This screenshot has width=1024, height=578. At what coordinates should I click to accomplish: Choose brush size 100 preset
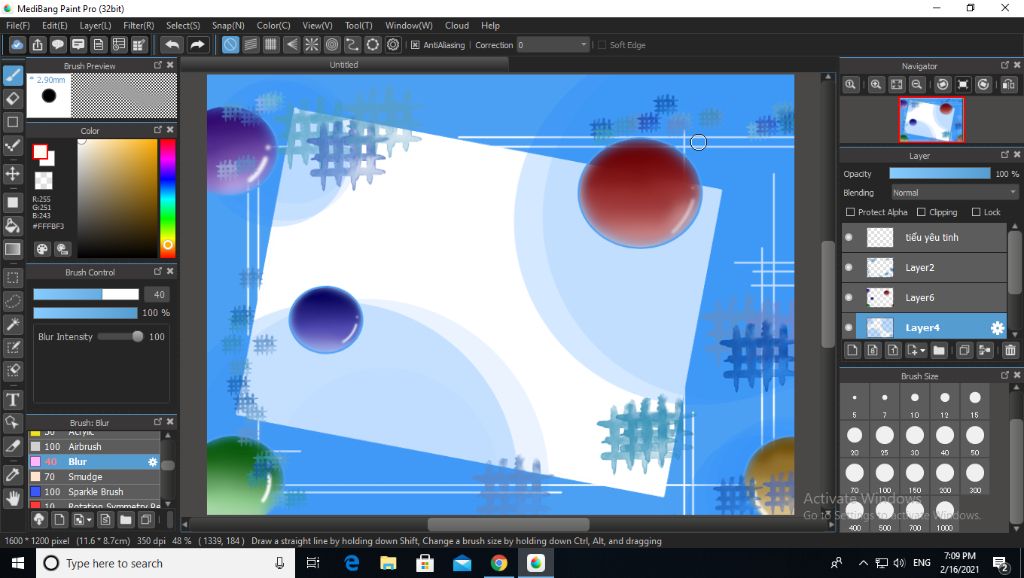pyautogui.click(x=884, y=477)
